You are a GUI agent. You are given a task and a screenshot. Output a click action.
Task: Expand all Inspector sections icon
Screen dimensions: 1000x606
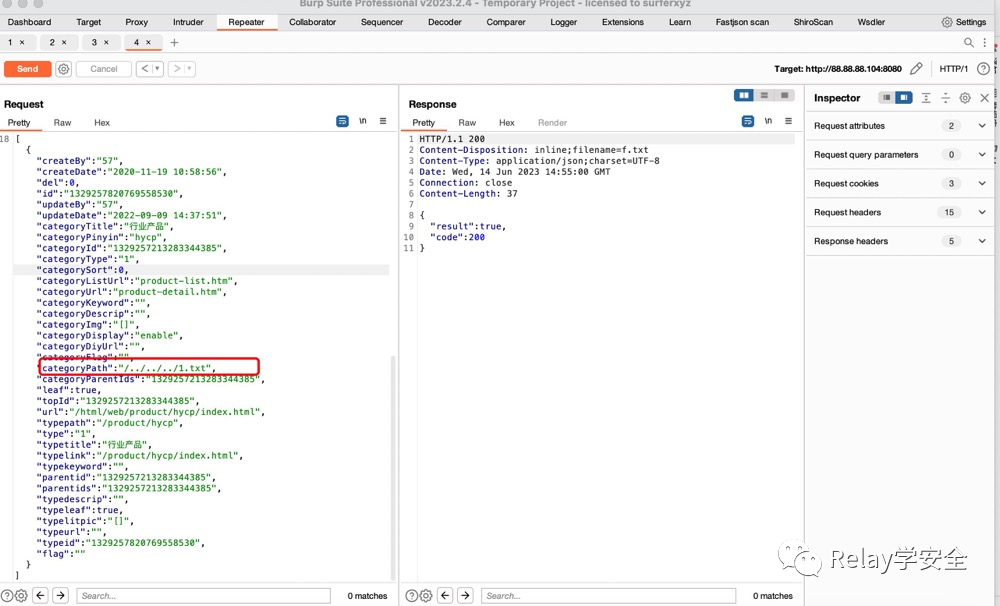[926, 98]
